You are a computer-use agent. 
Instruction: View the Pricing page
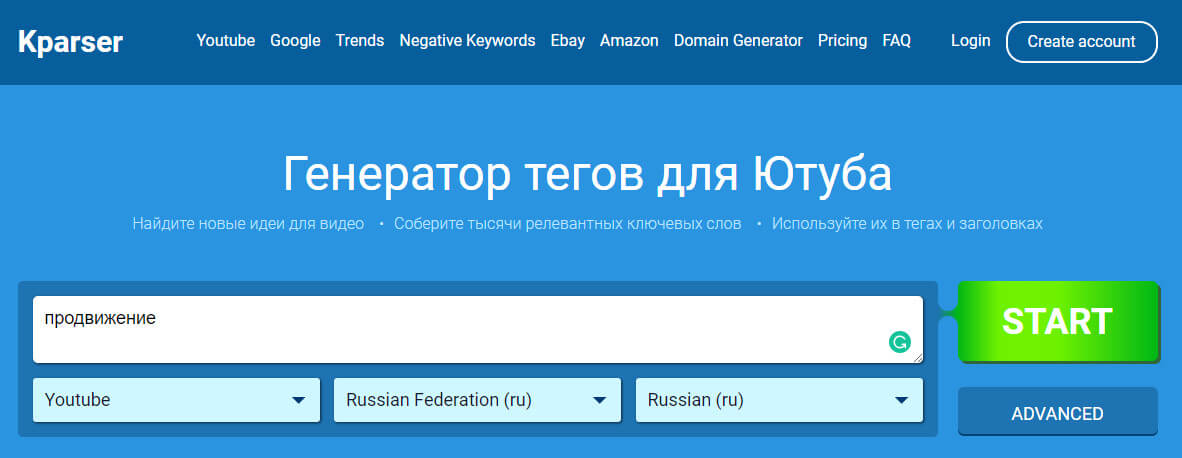click(842, 41)
